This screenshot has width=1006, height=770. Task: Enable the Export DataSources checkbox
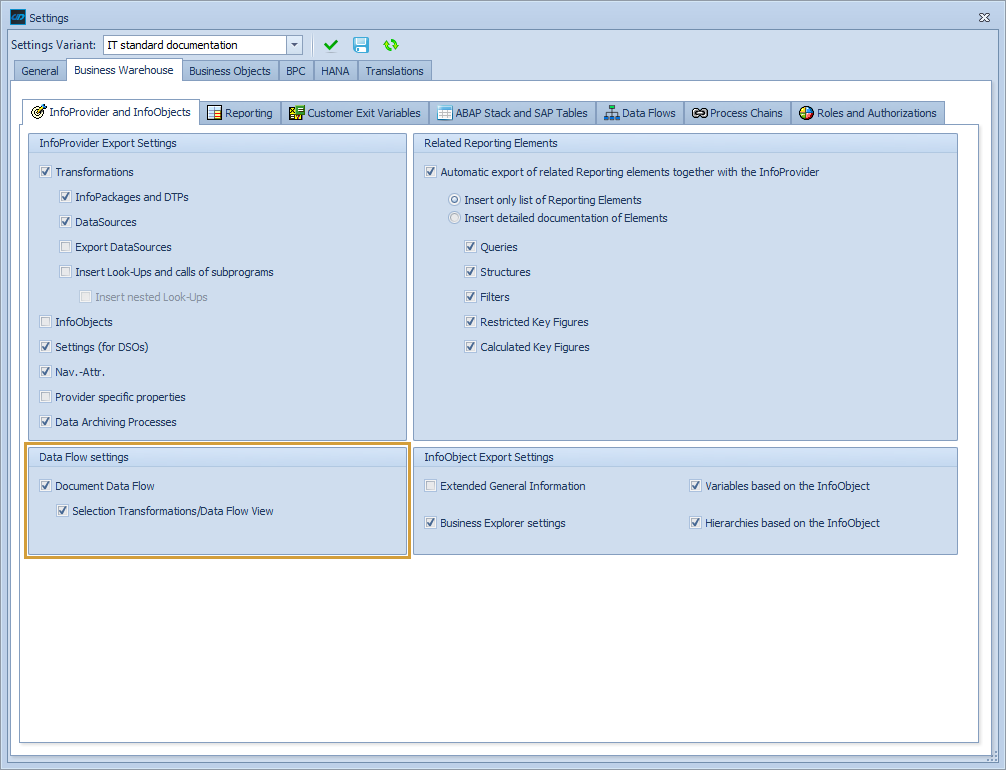[x=66, y=246]
